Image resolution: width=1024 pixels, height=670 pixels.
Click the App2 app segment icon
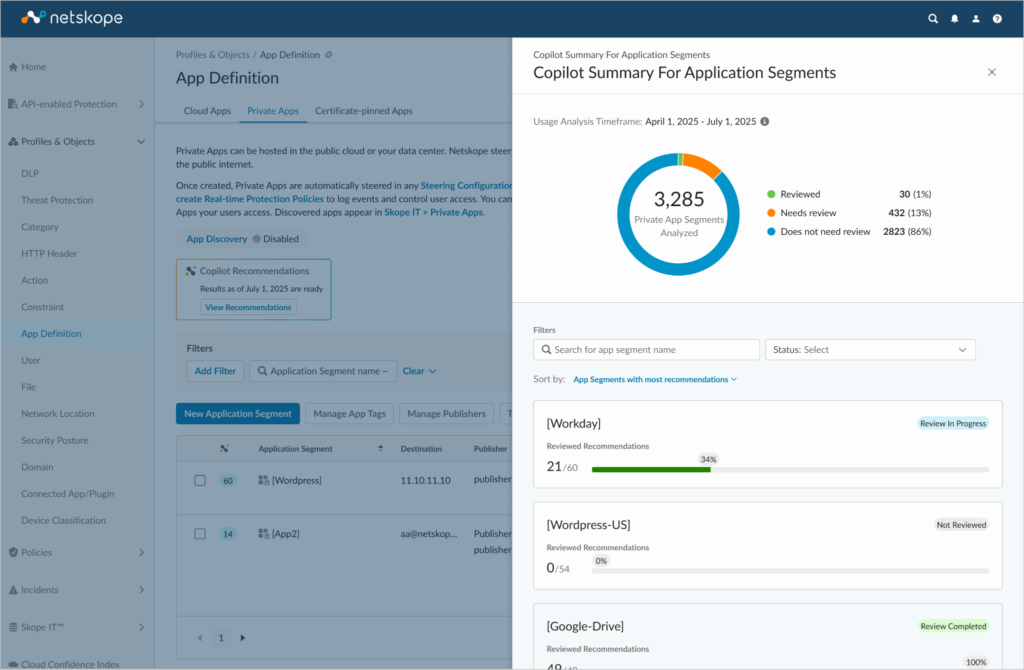pyautogui.click(x=264, y=534)
